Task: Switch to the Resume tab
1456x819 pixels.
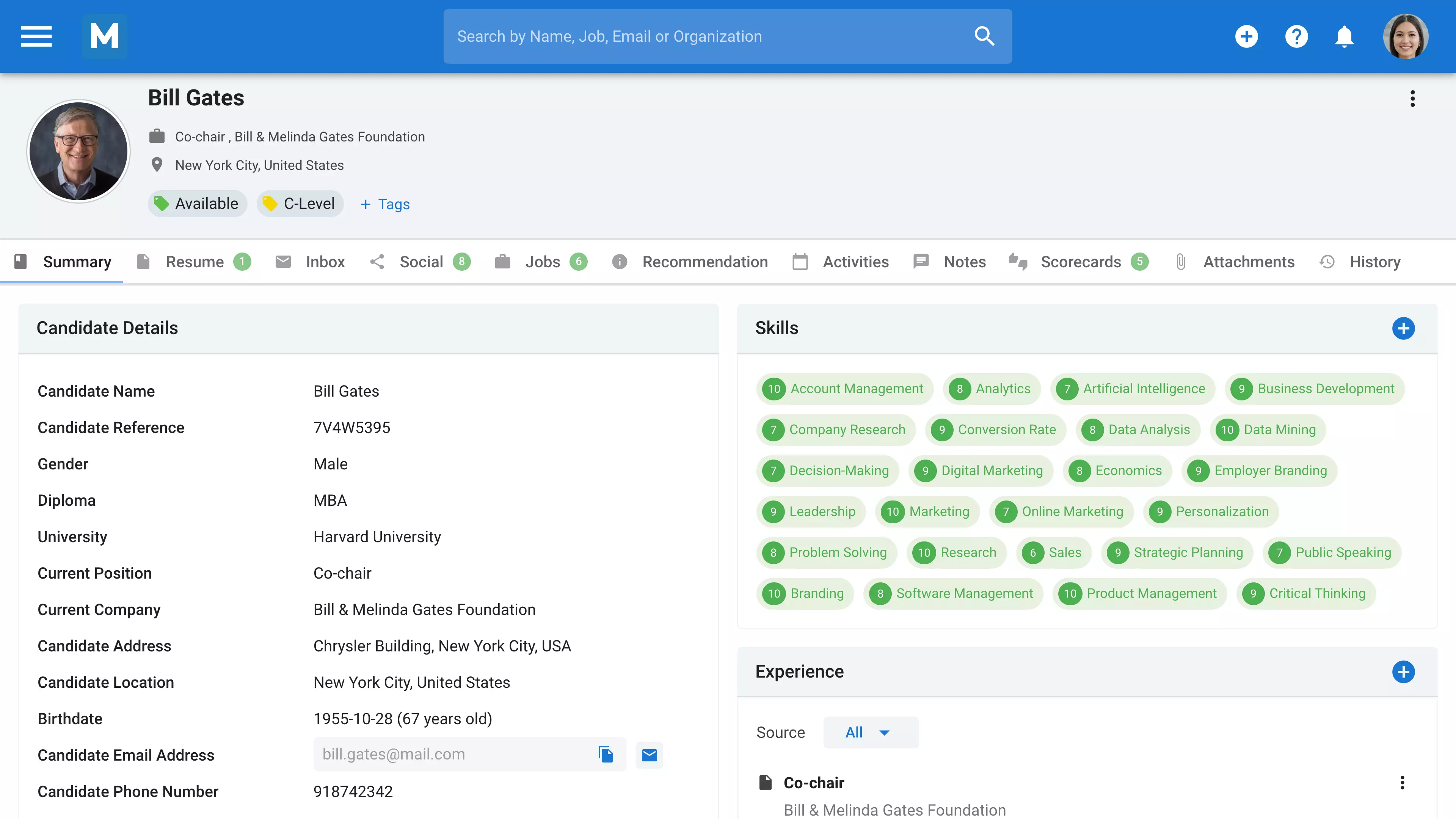Action: (195, 262)
